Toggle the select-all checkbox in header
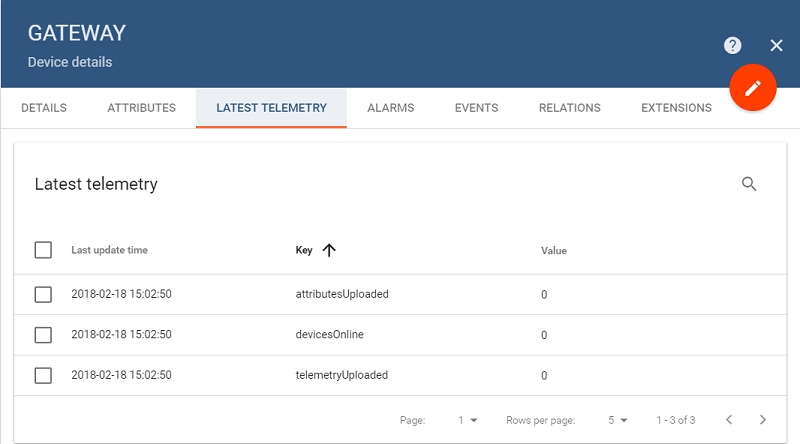This screenshot has width=800, height=444. [43, 250]
